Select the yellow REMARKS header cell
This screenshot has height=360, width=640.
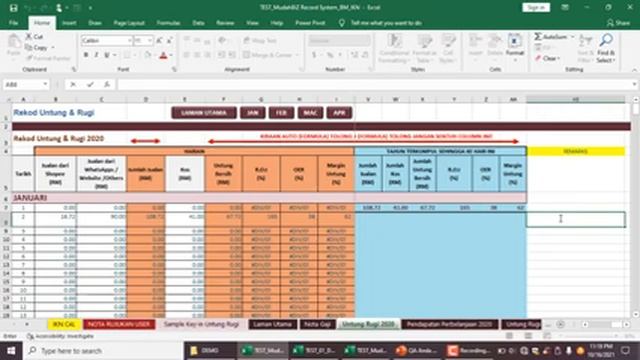click(576, 151)
